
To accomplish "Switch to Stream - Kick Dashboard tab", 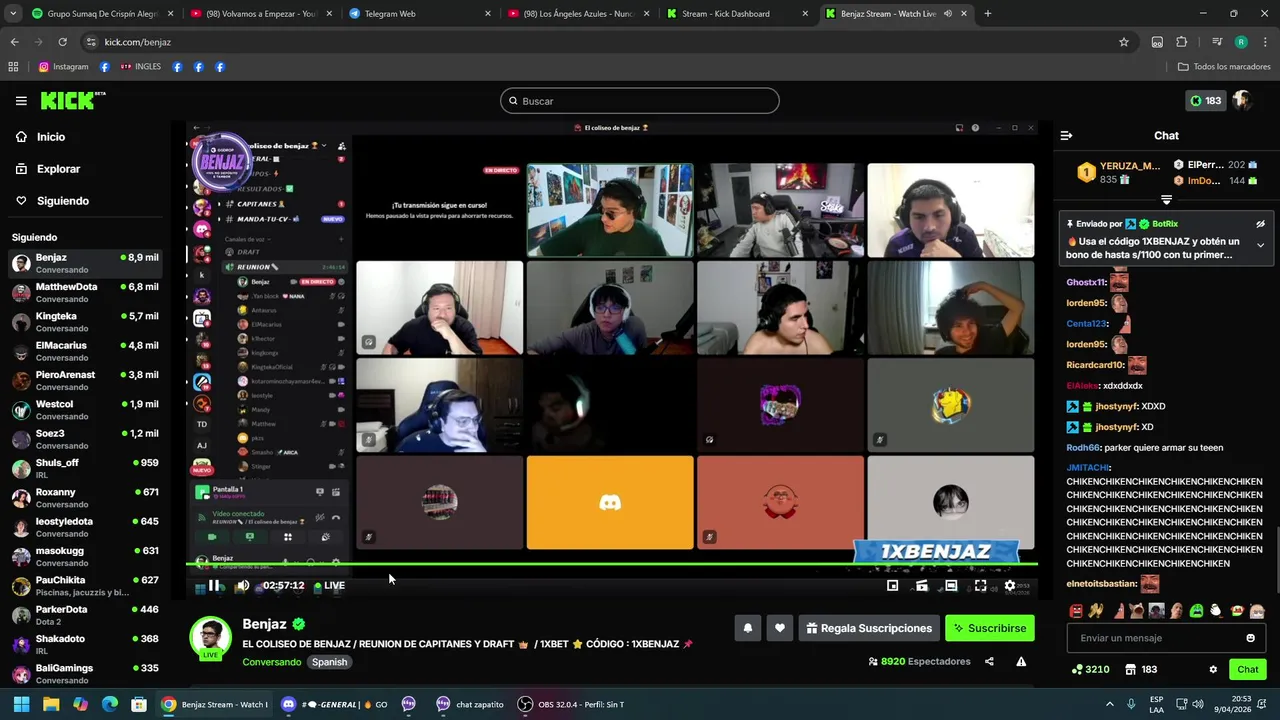I will [x=738, y=14].
